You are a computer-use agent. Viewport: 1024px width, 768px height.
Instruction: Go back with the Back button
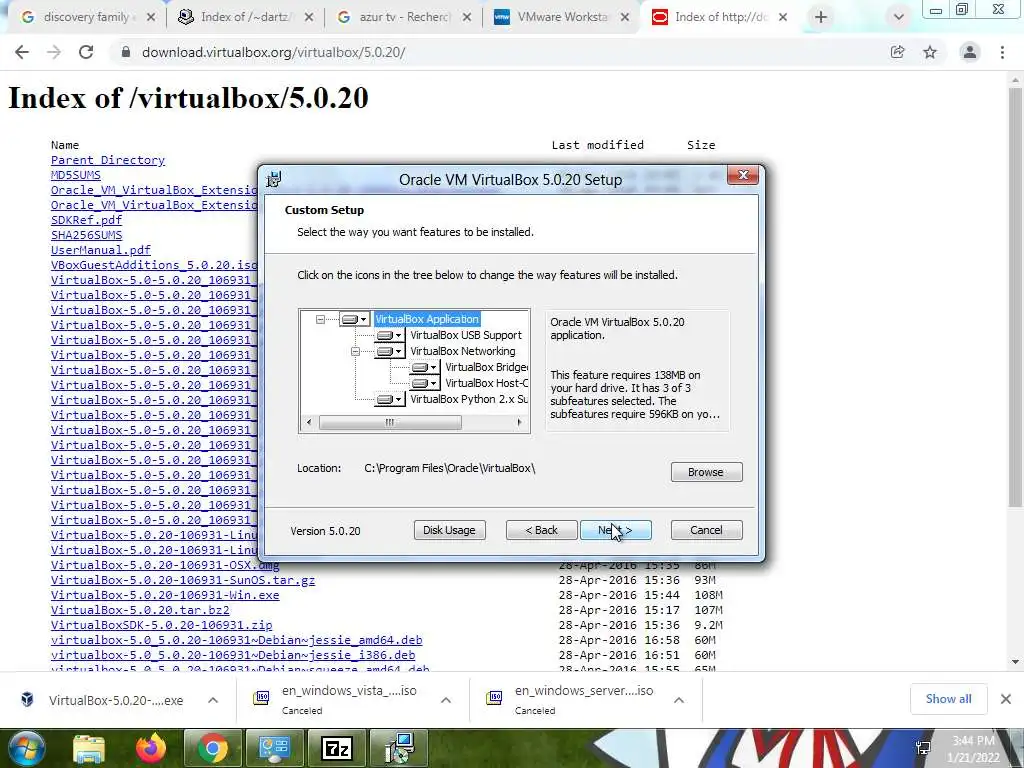[x=541, y=530]
